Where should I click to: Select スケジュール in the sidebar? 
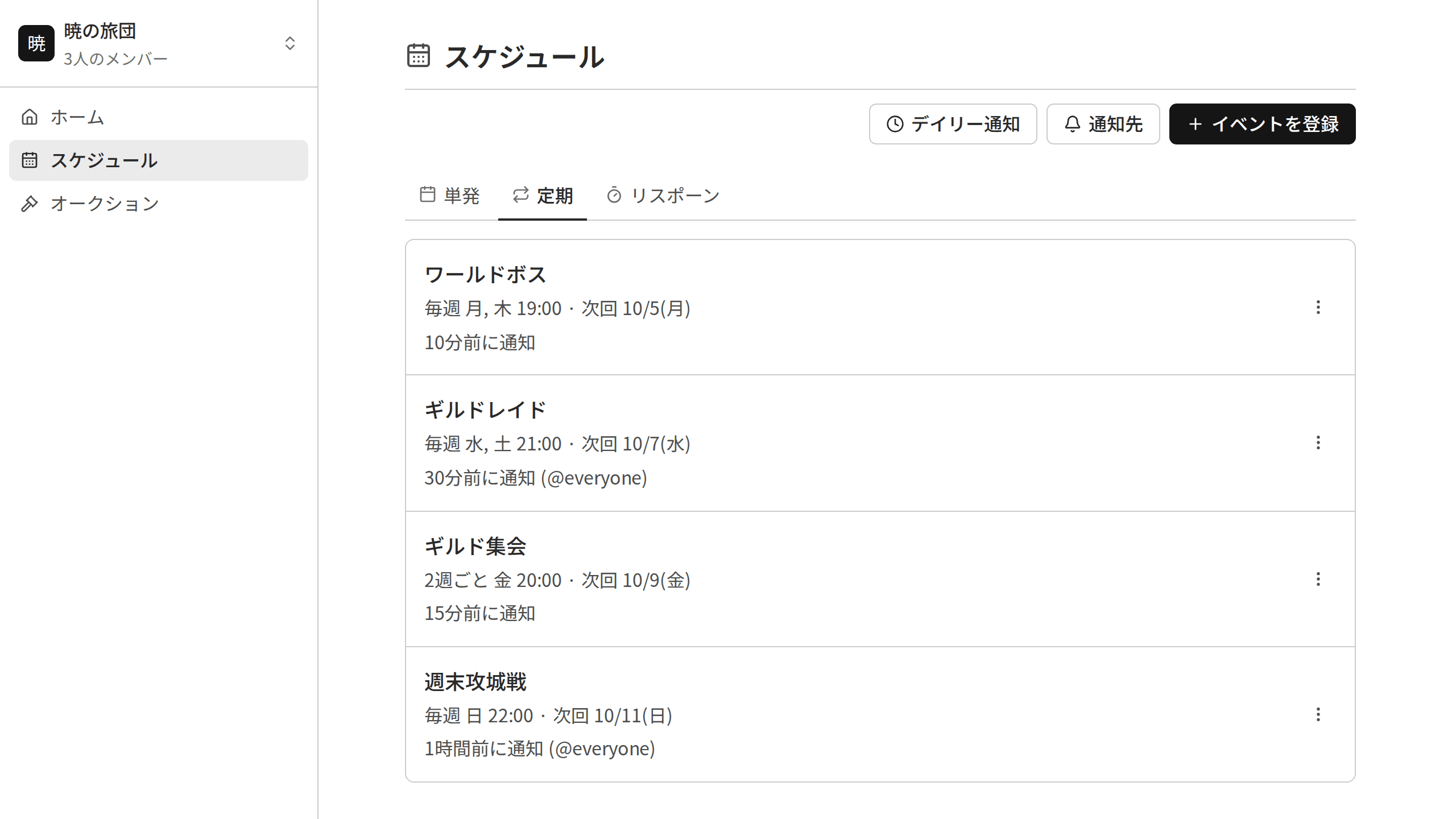[159, 160]
